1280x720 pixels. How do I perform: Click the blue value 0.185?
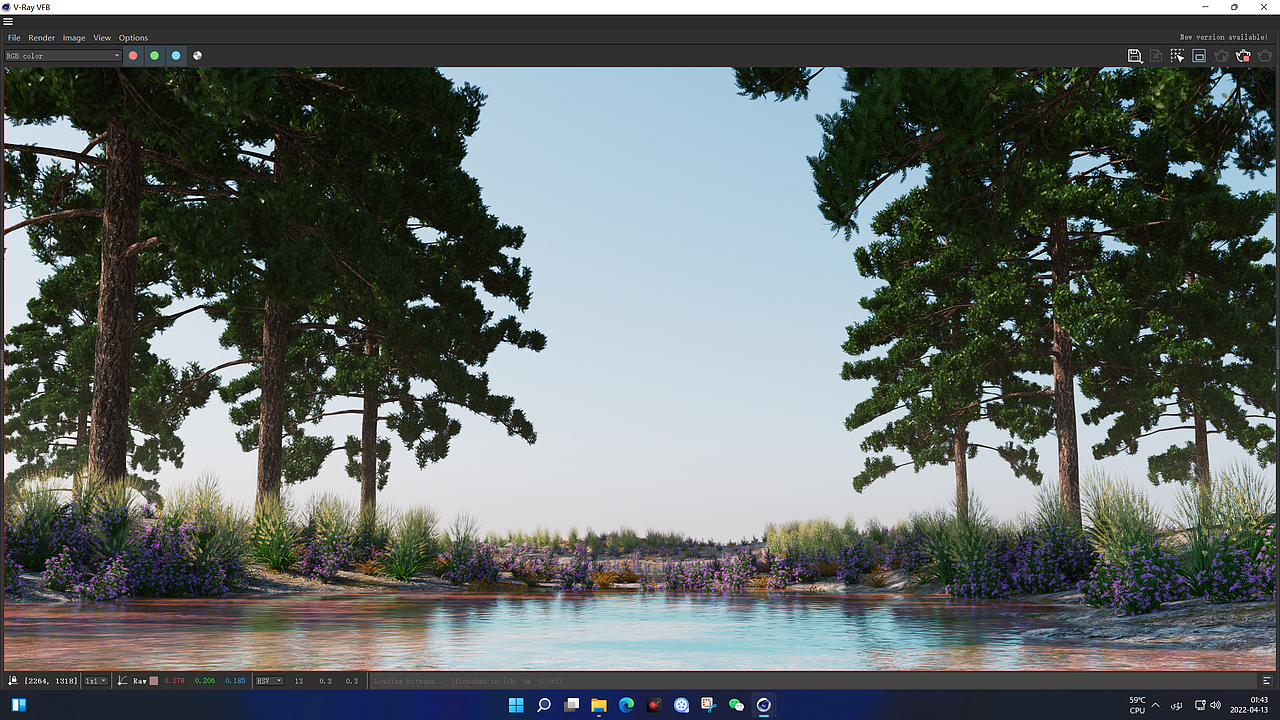point(235,681)
